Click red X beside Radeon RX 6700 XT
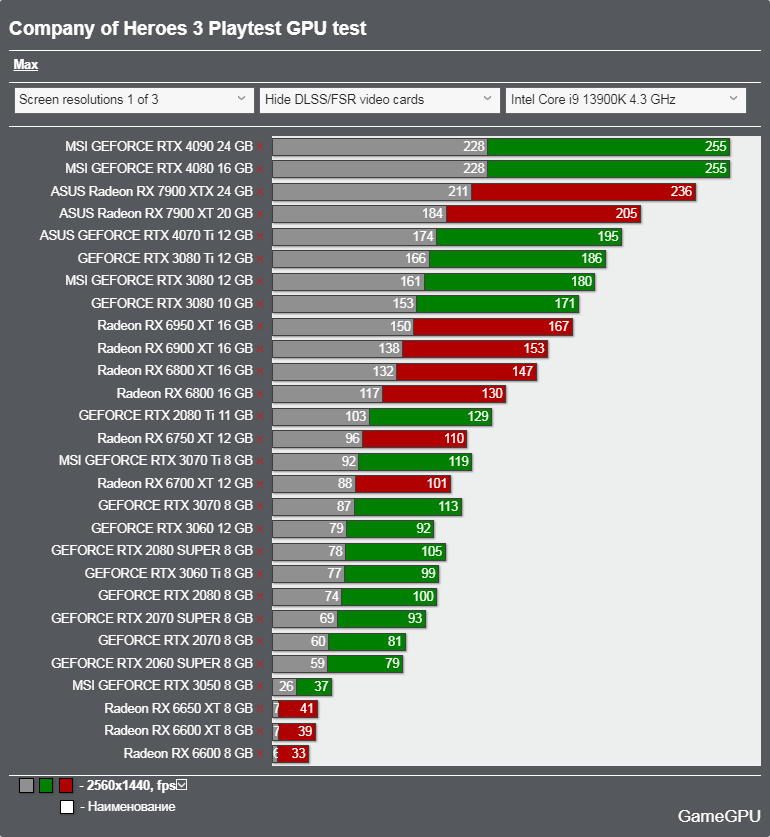The height and width of the screenshot is (837, 770). pyautogui.click(x=260, y=484)
